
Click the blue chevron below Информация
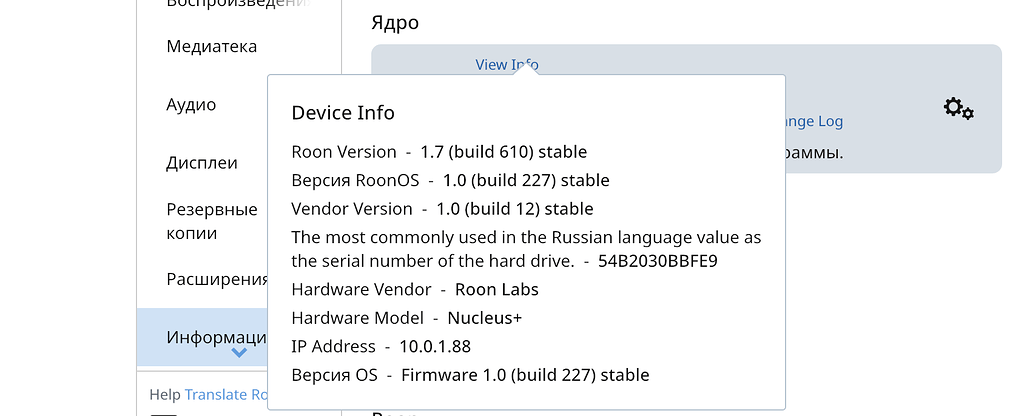[x=239, y=352]
